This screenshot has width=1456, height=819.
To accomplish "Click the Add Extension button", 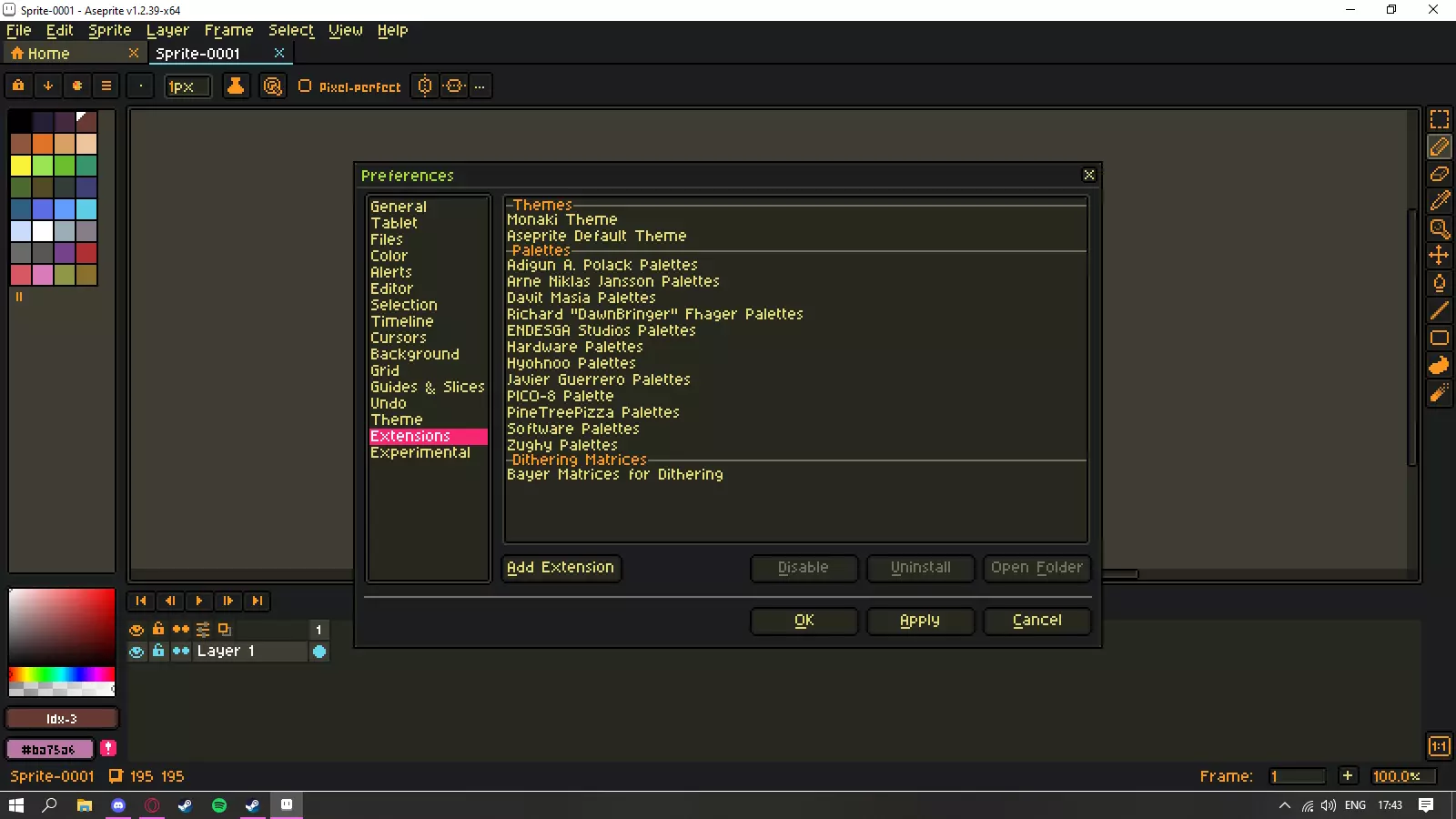I will click(561, 568).
